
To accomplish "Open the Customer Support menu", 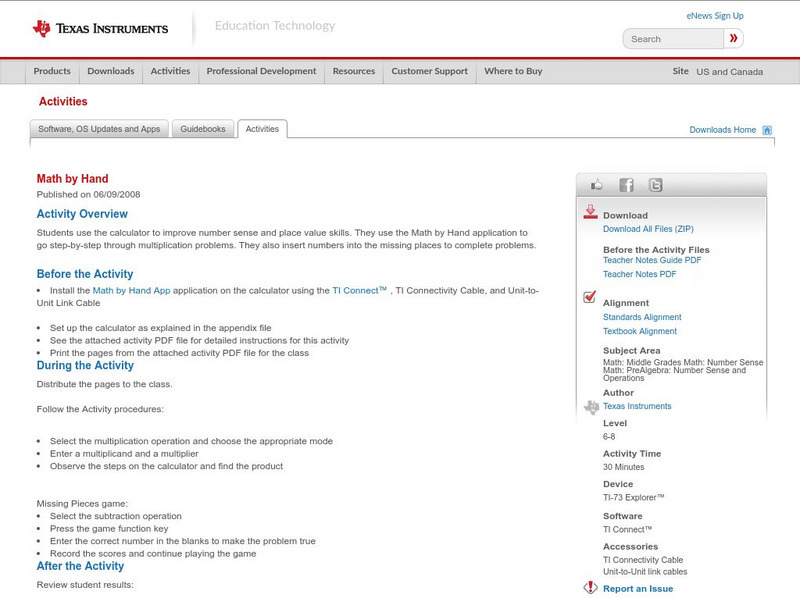I will (x=429, y=72).
